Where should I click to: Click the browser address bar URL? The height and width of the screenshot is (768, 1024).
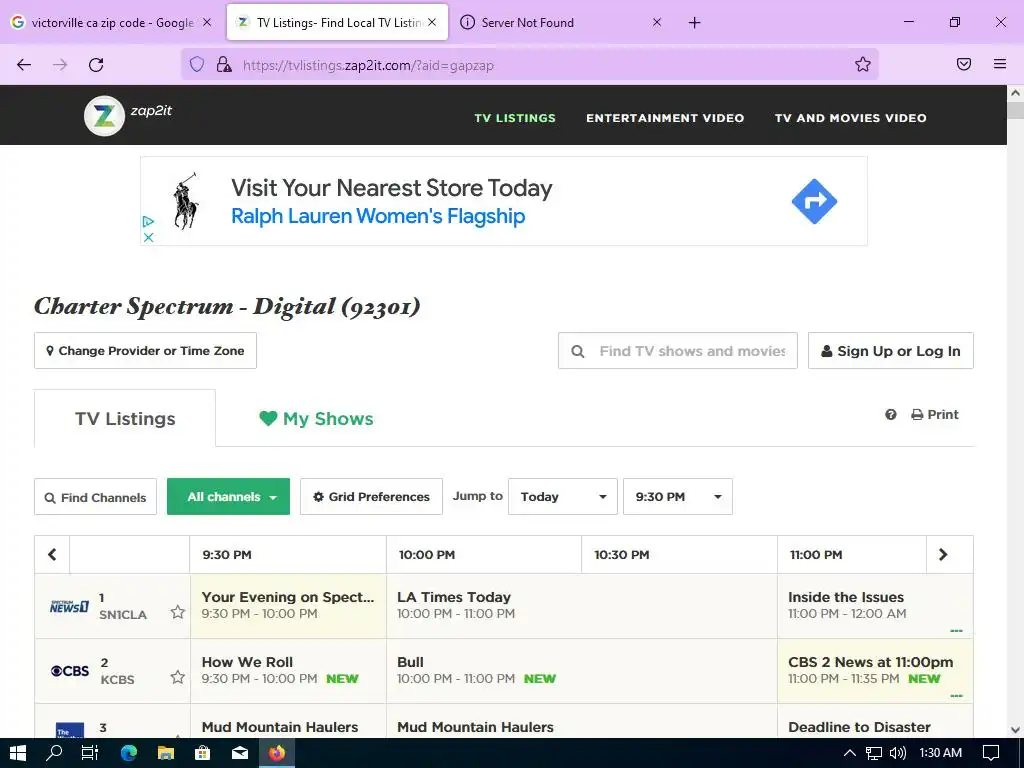pyautogui.click(x=368, y=65)
